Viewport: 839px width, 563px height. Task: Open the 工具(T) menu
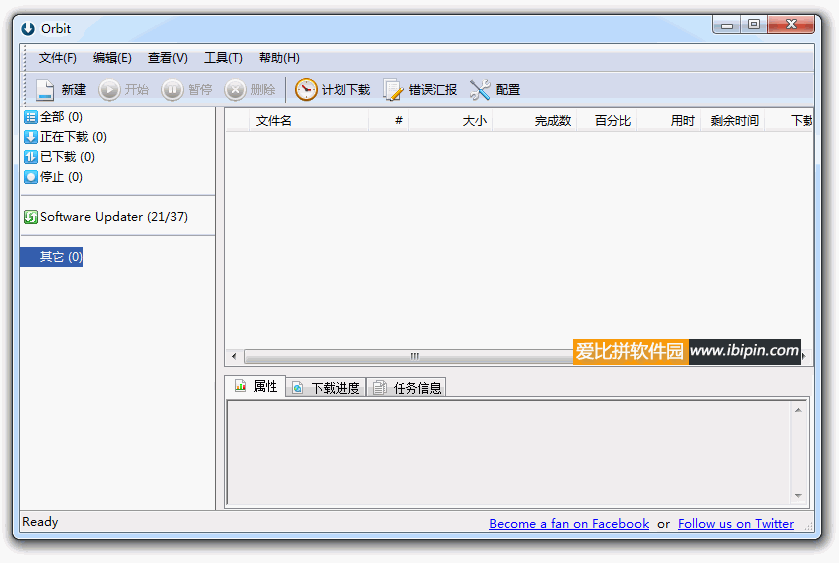click(x=223, y=58)
